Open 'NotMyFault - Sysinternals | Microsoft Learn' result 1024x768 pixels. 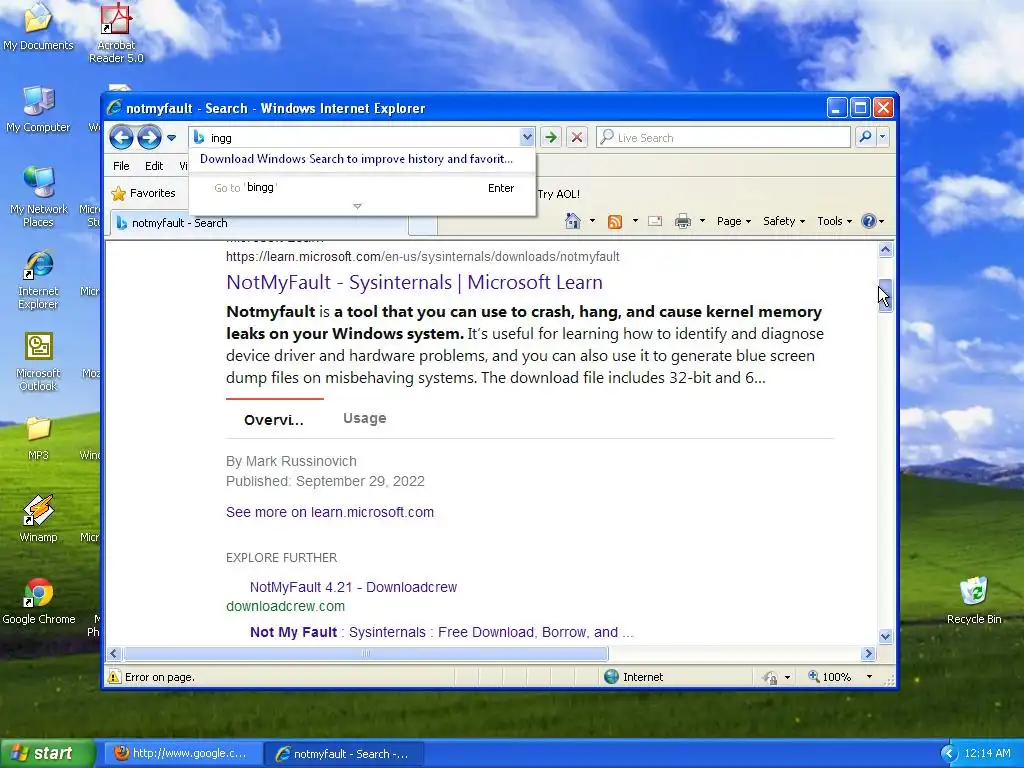[x=414, y=282]
